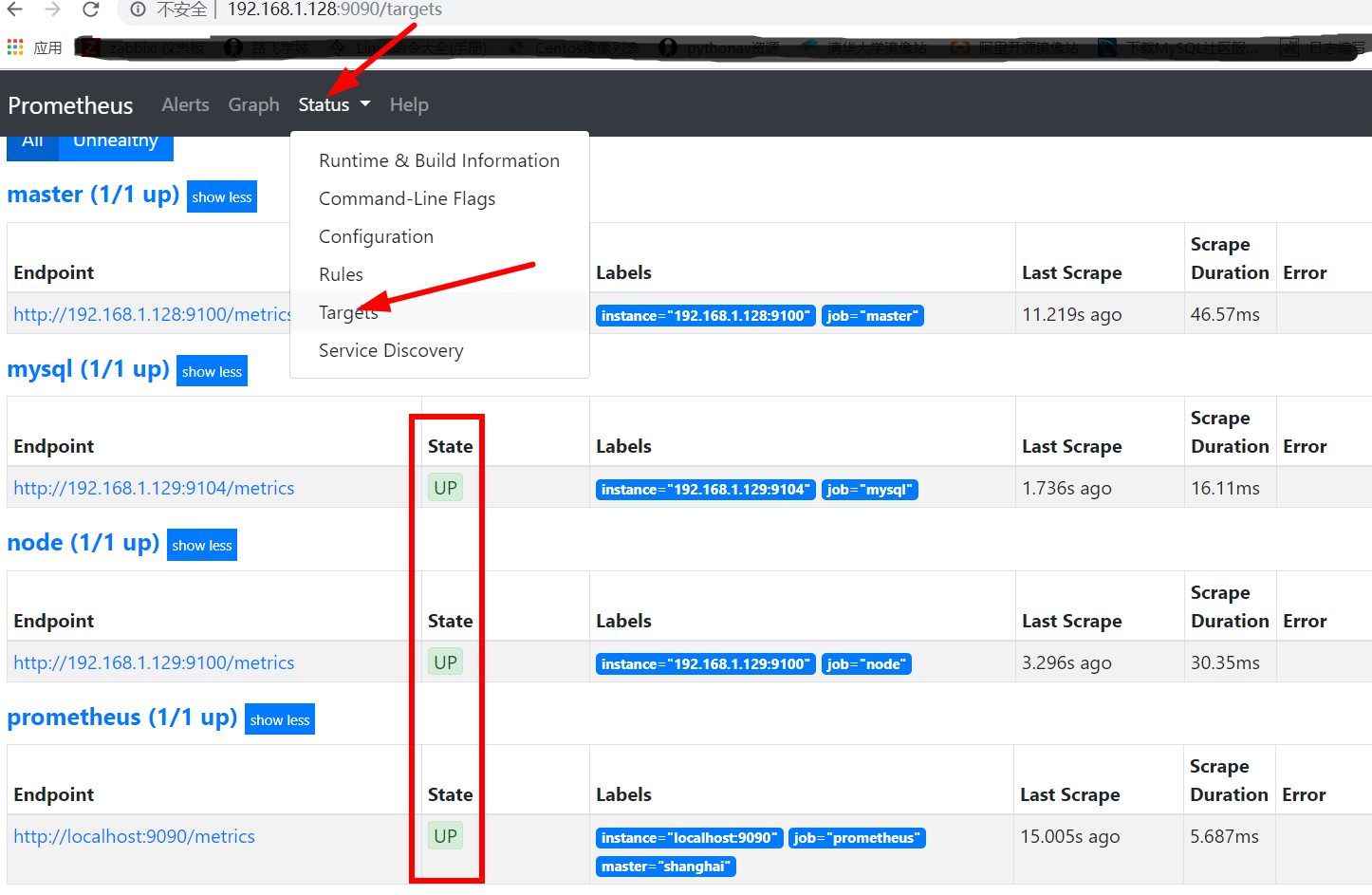
Task: Click label instance="192.168.1.129:9104"
Action: [x=706, y=490]
